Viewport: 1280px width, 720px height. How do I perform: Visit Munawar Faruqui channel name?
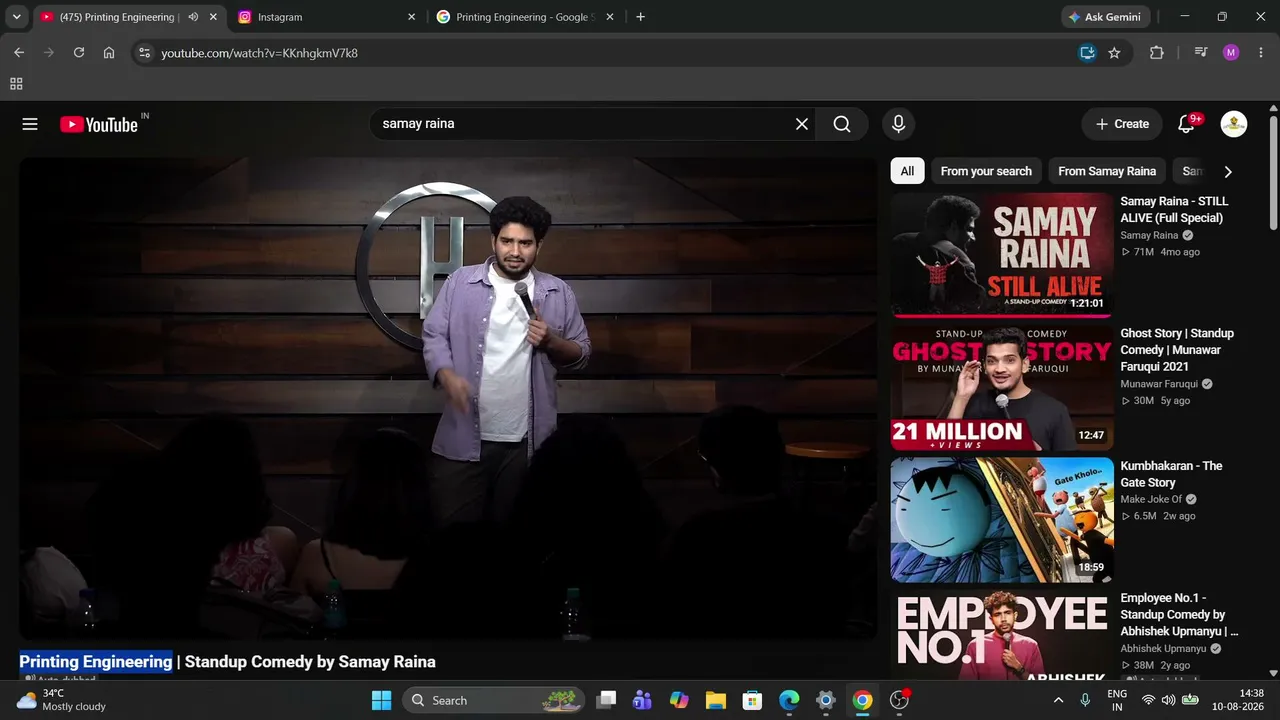pyautogui.click(x=1159, y=384)
